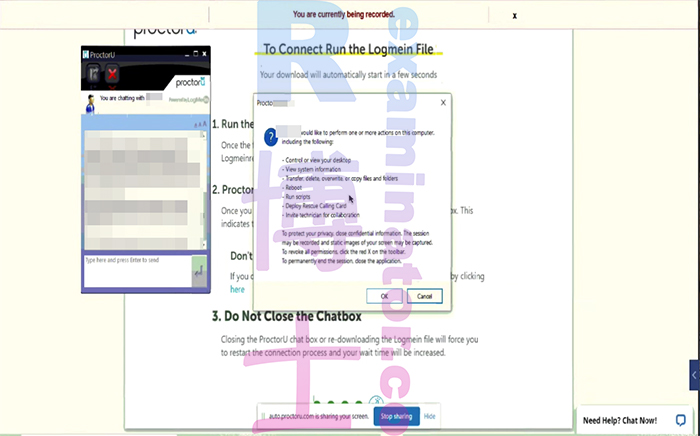This screenshot has height=436, width=700.
Task: Click the proctoru logo in chat window
Action: tap(190, 83)
